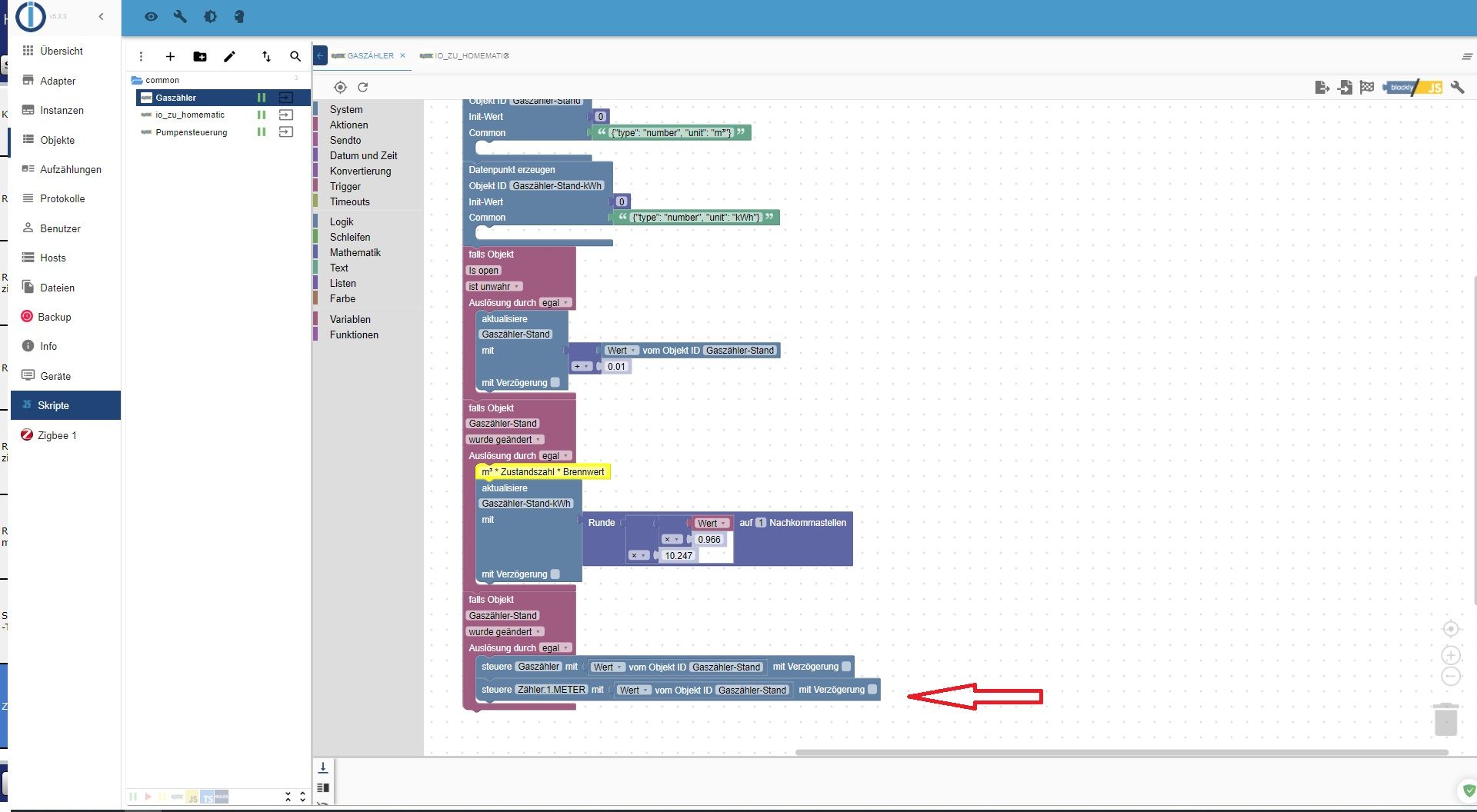
Task: Open the Aktionen block category
Action: coord(348,125)
